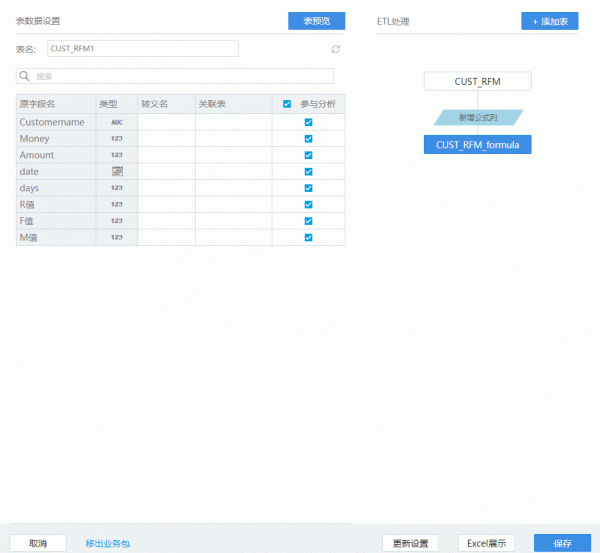The image size is (600, 553).
Task: Click the 更新设置 button
Action: [411, 543]
